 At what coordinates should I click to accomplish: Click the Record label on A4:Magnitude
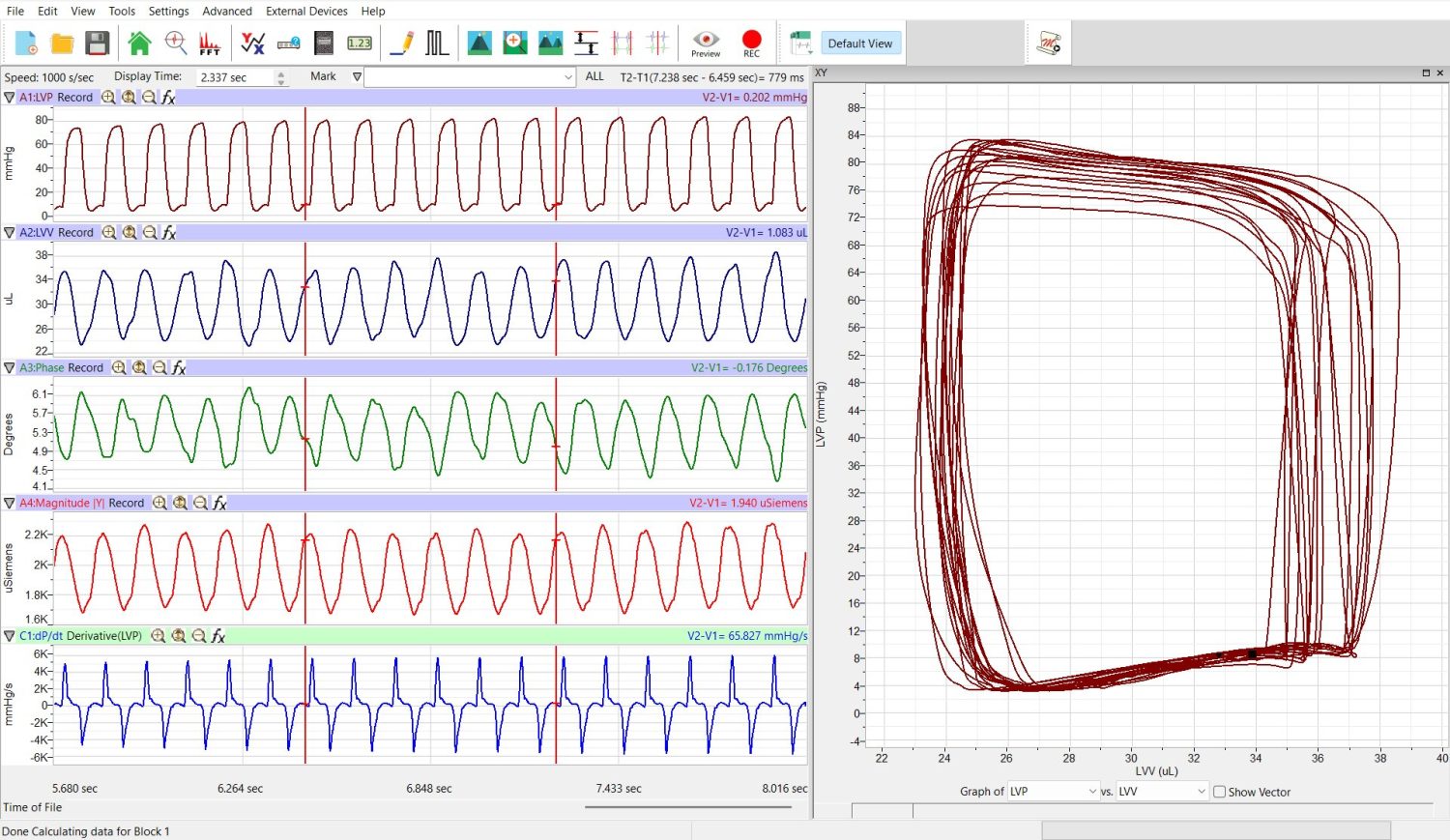coord(126,504)
